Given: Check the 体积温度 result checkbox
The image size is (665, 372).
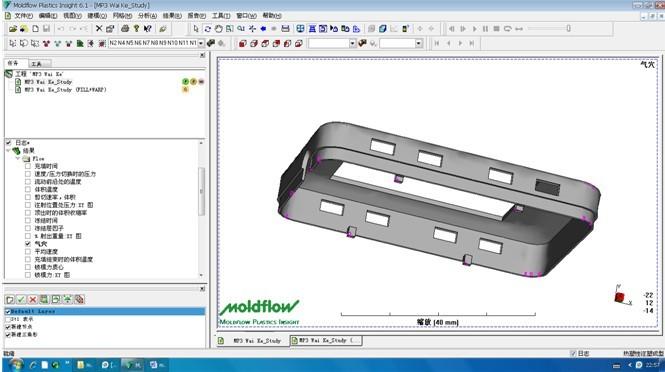Looking at the screenshot, I should click(28, 190).
